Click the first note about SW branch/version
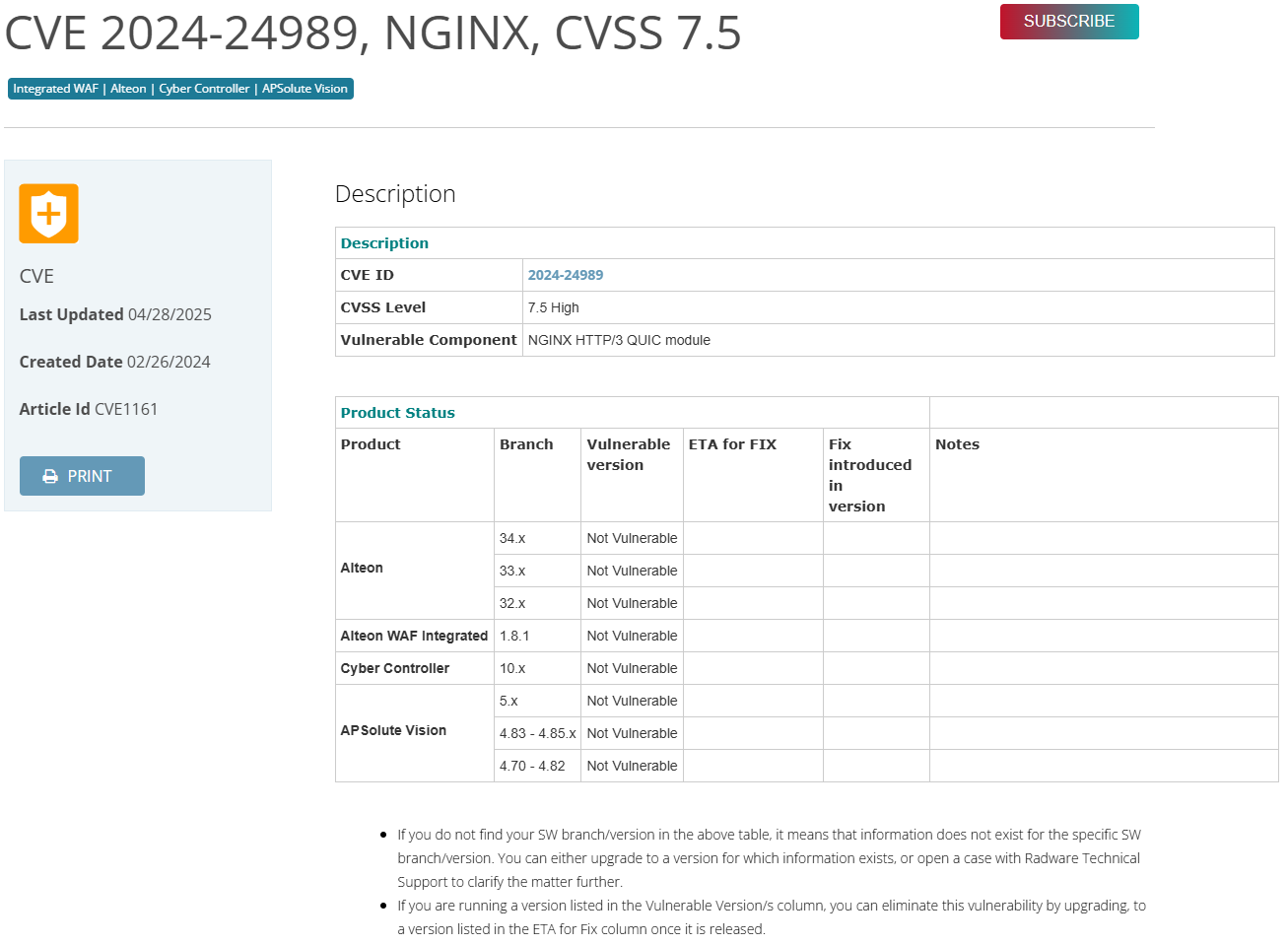 pos(770,858)
